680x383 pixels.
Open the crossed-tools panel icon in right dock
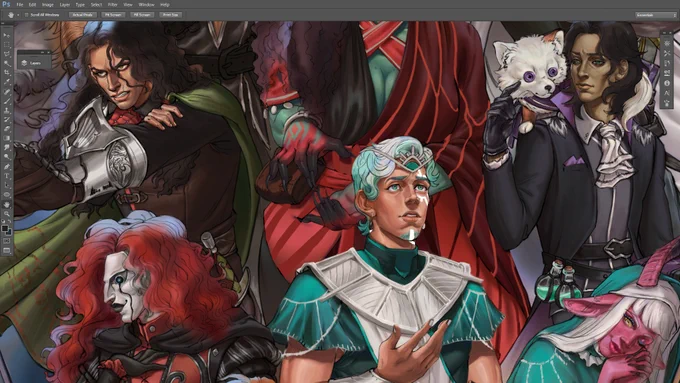[x=667, y=53]
